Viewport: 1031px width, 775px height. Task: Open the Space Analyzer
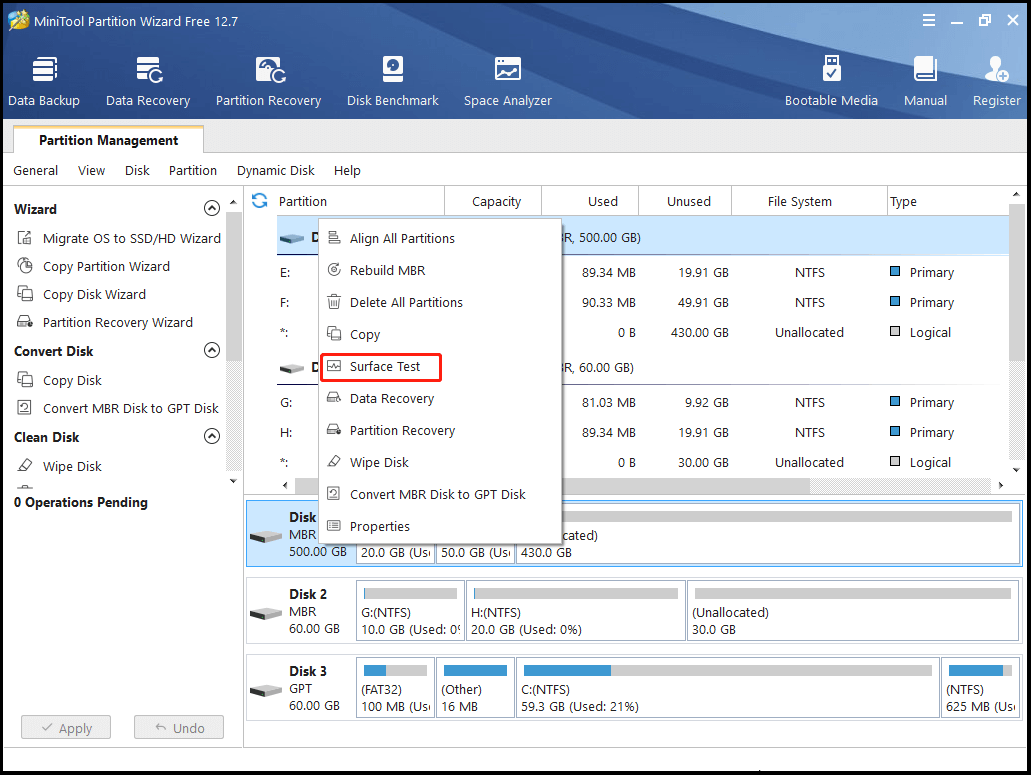pyautogui.click(x=508, y=81)
